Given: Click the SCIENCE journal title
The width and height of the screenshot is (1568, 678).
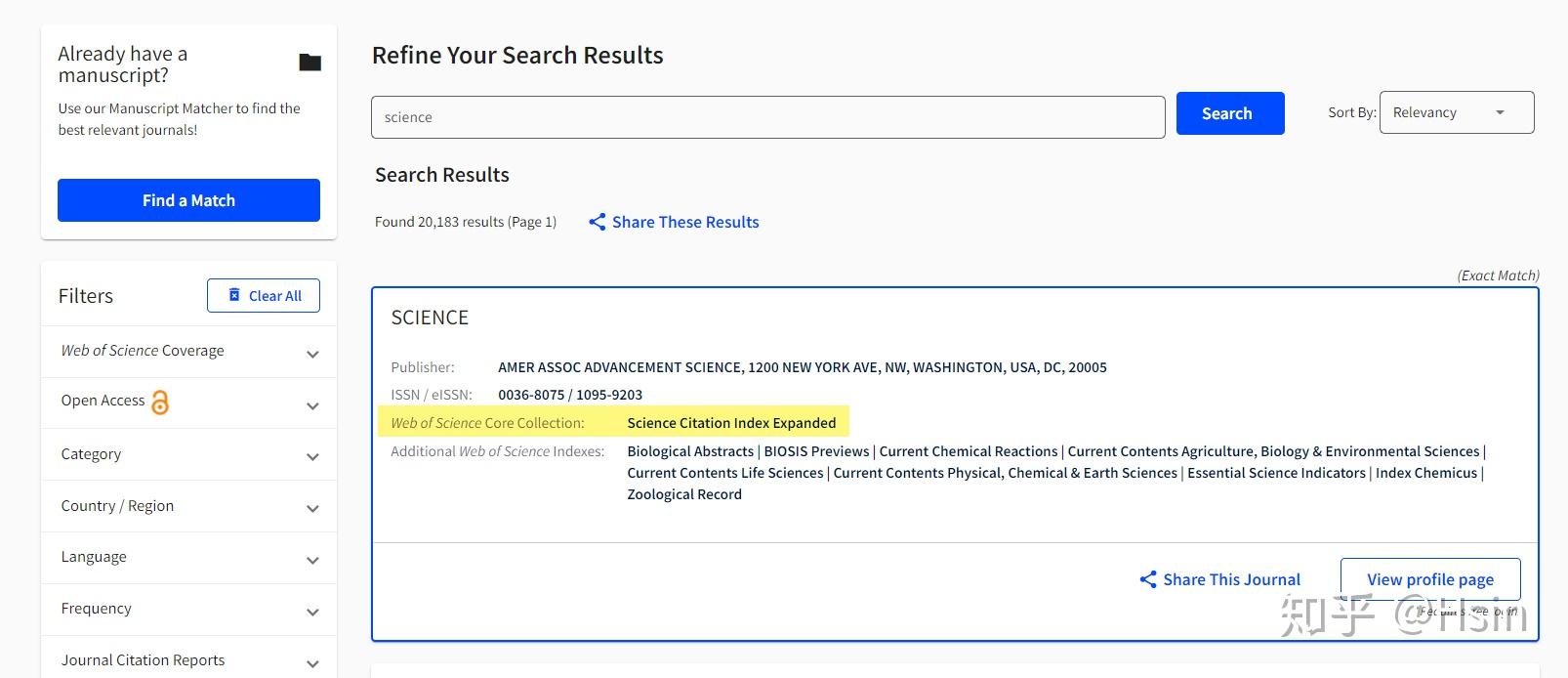Looking at the screenshot, I should coord(430,318).
